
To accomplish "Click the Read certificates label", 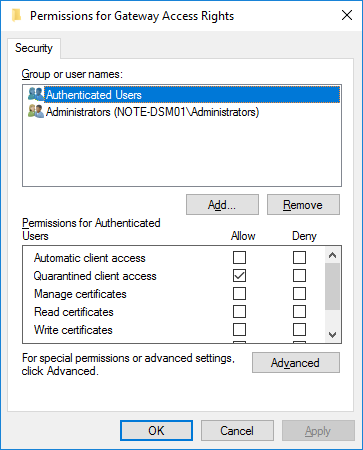I will [x=74, y=312].
